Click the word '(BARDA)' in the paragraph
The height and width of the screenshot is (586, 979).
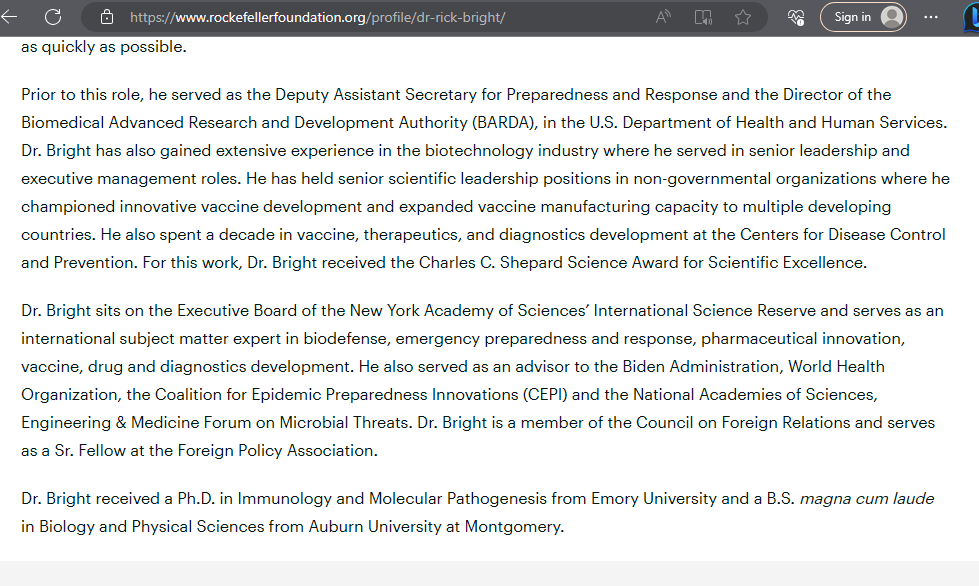[x=504, y=122]
